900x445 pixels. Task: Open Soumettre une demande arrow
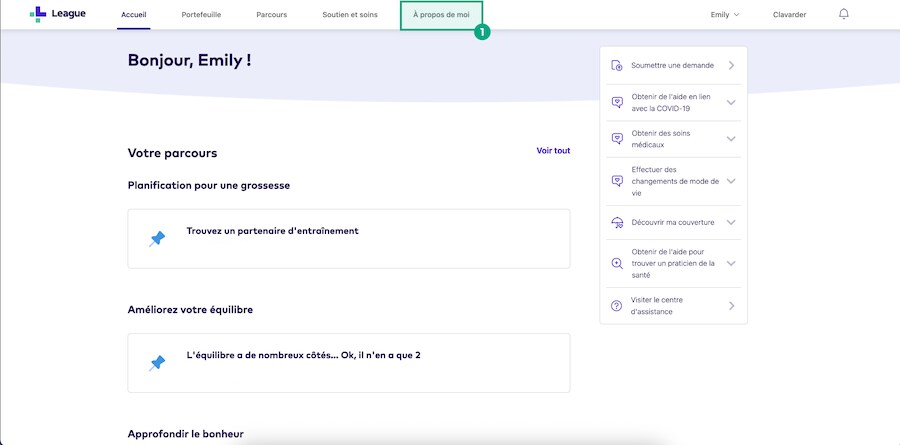point(731,65)
